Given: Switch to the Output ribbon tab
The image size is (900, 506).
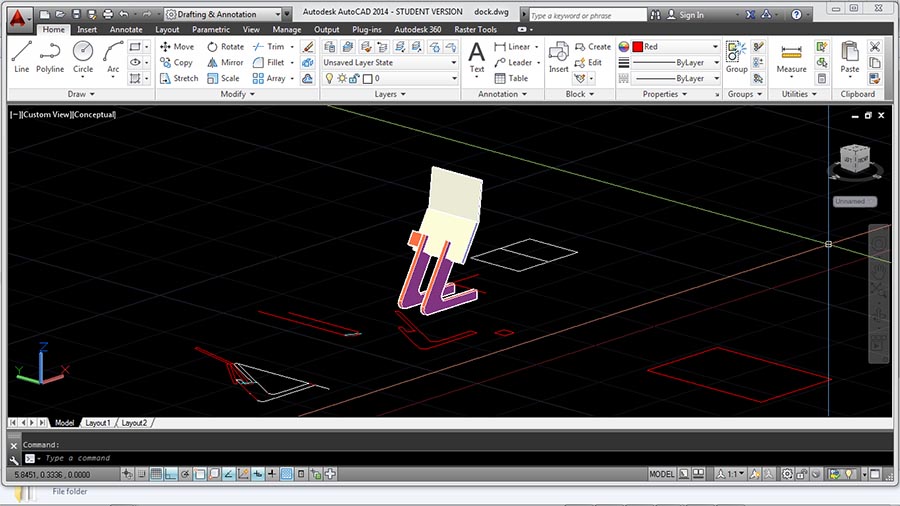Looking at the screenshot, I should [327, 29].
